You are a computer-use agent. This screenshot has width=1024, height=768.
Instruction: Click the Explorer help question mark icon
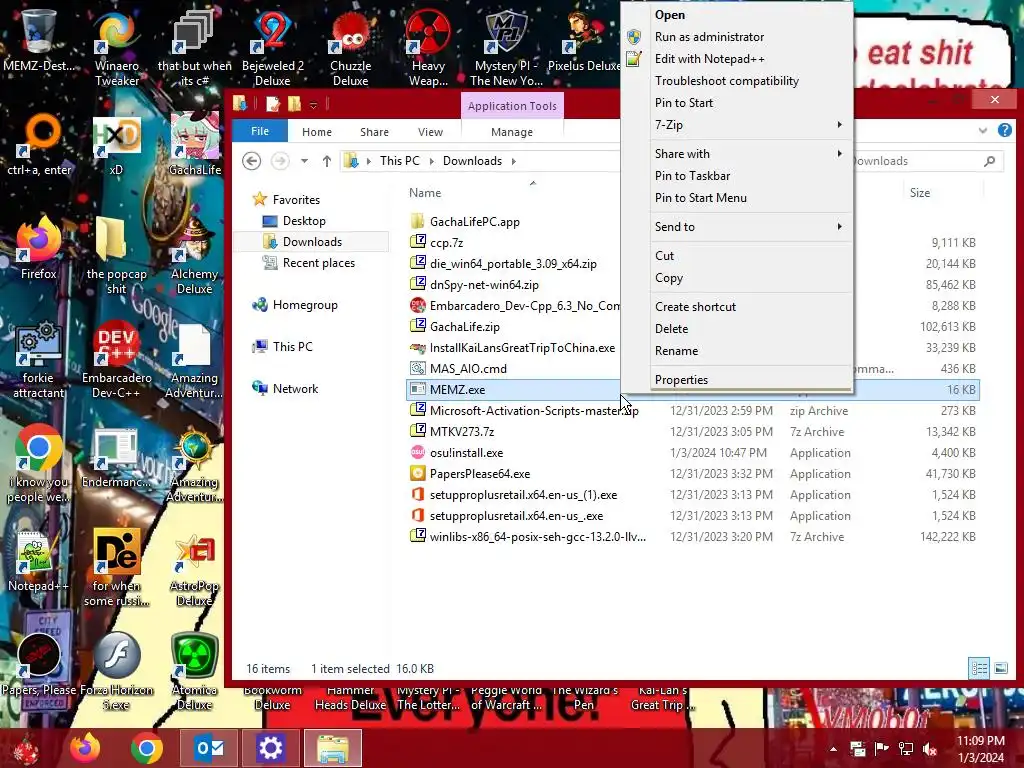[1004, 131]
